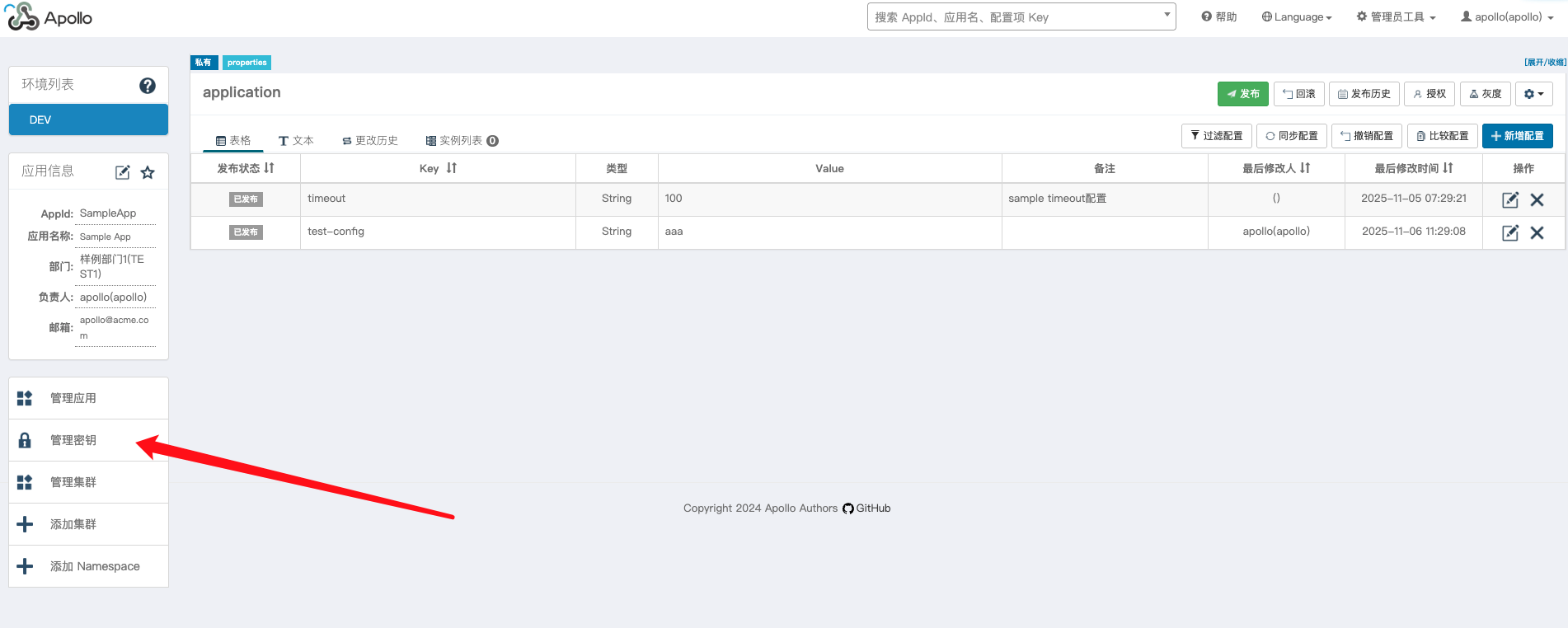Click 同步配置 button

pos(1292,136)
